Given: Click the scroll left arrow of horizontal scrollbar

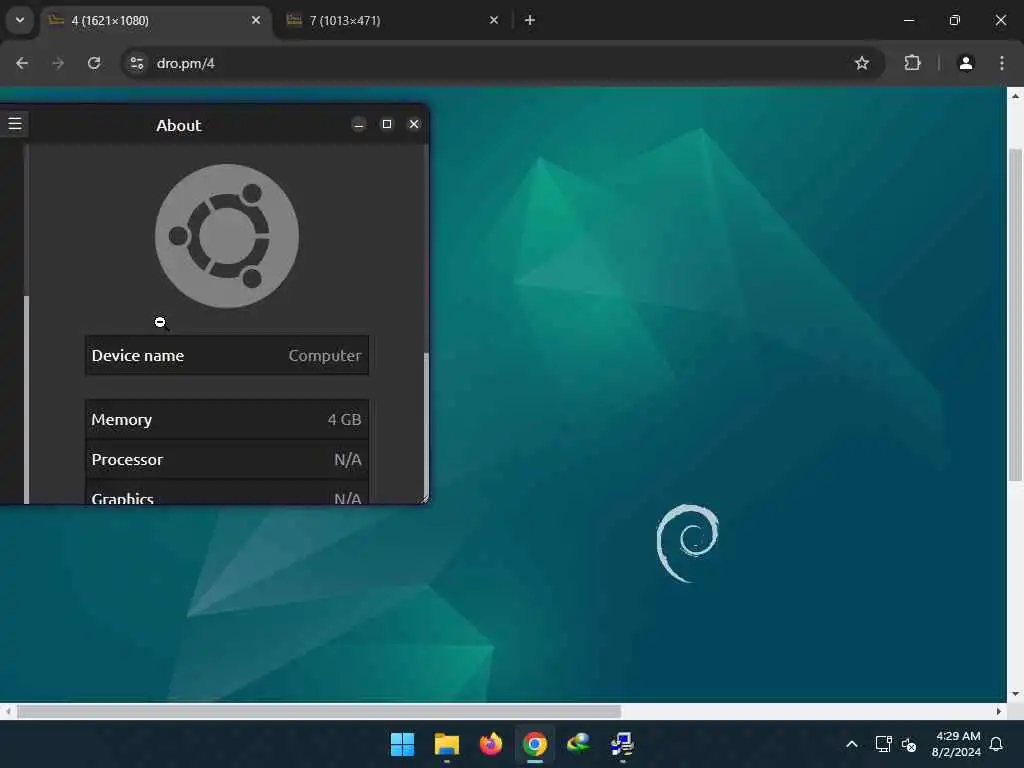Looking at the screenshot, I should (8, 711).
